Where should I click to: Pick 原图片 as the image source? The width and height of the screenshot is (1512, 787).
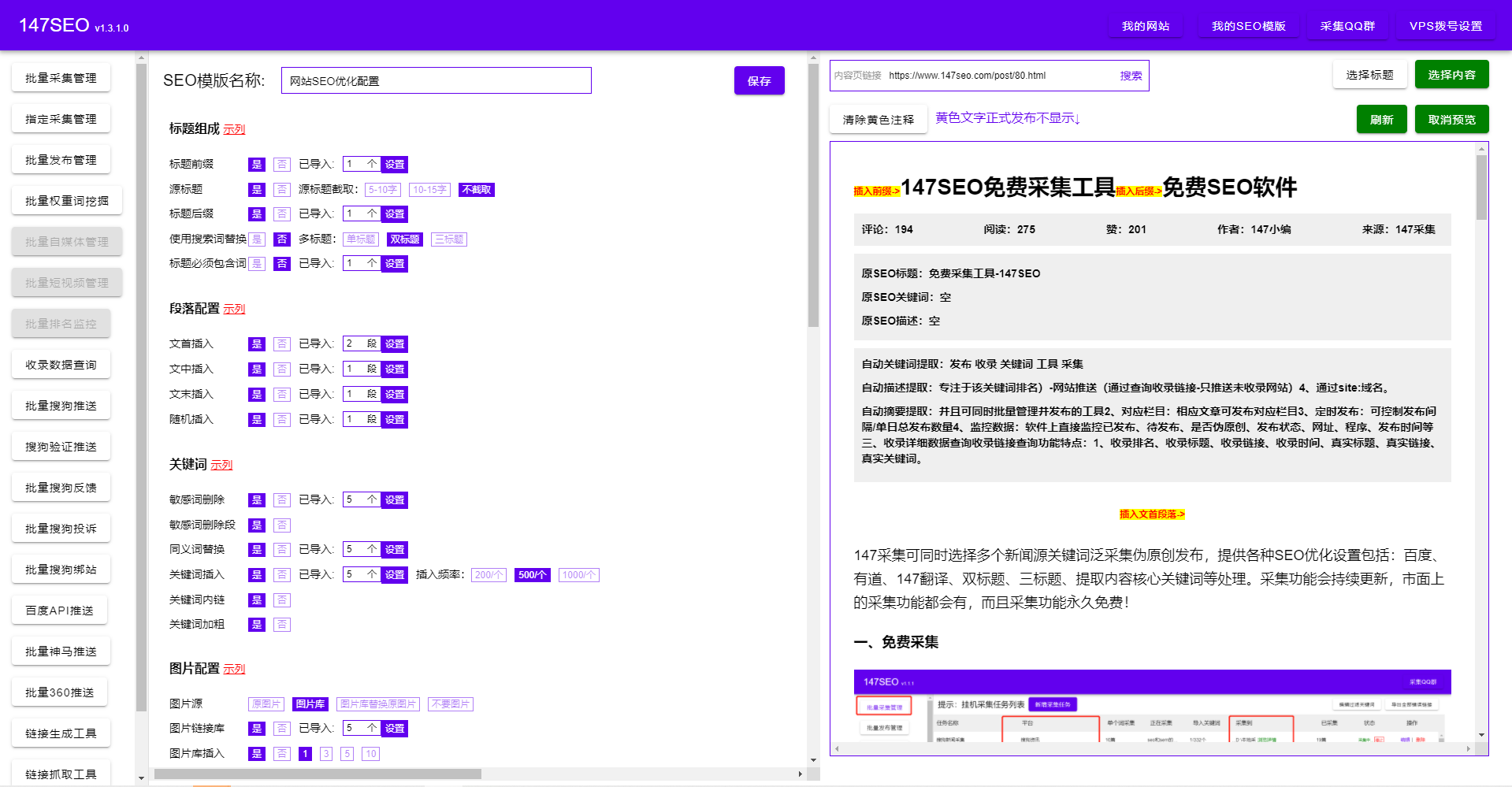tap(266, 704)
